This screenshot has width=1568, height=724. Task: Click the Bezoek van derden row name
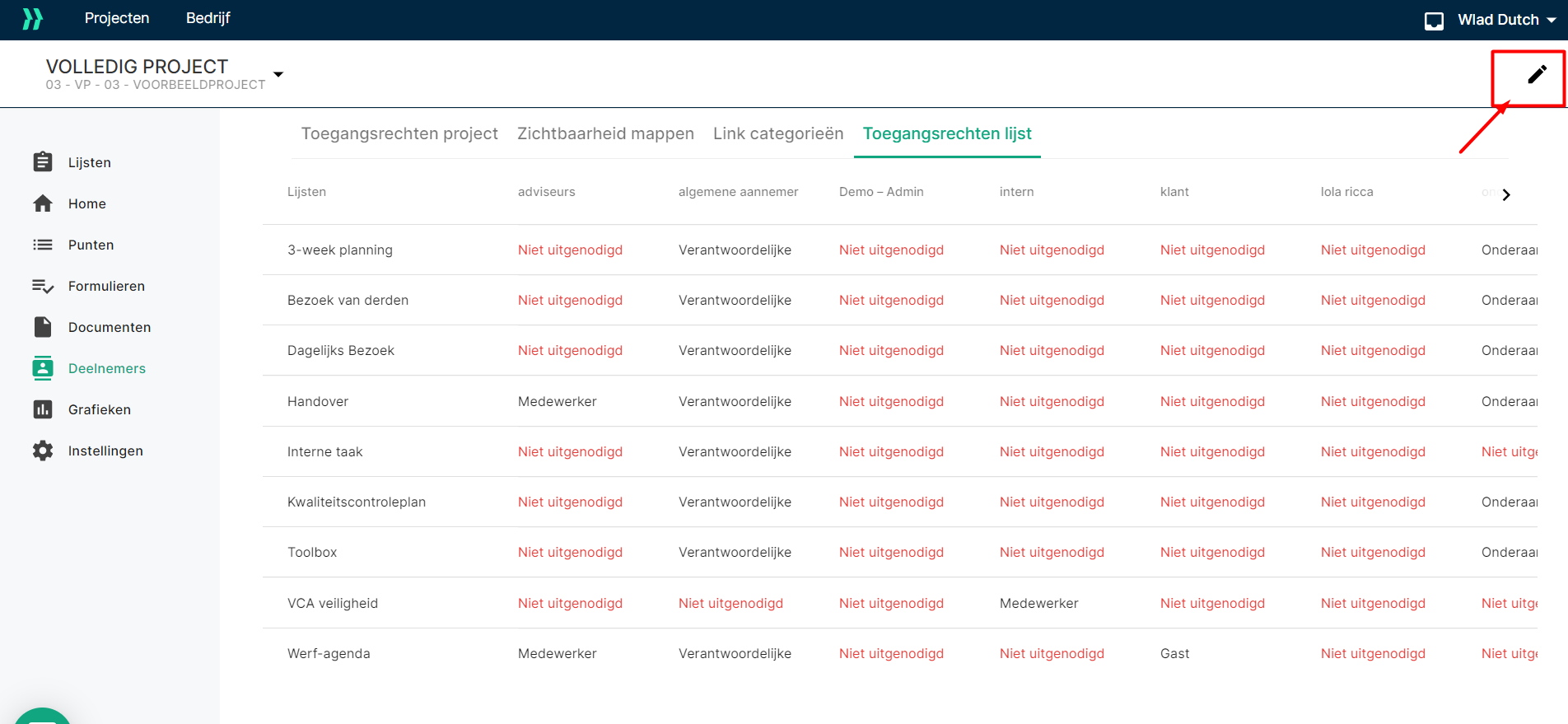(x=348, y=300)
